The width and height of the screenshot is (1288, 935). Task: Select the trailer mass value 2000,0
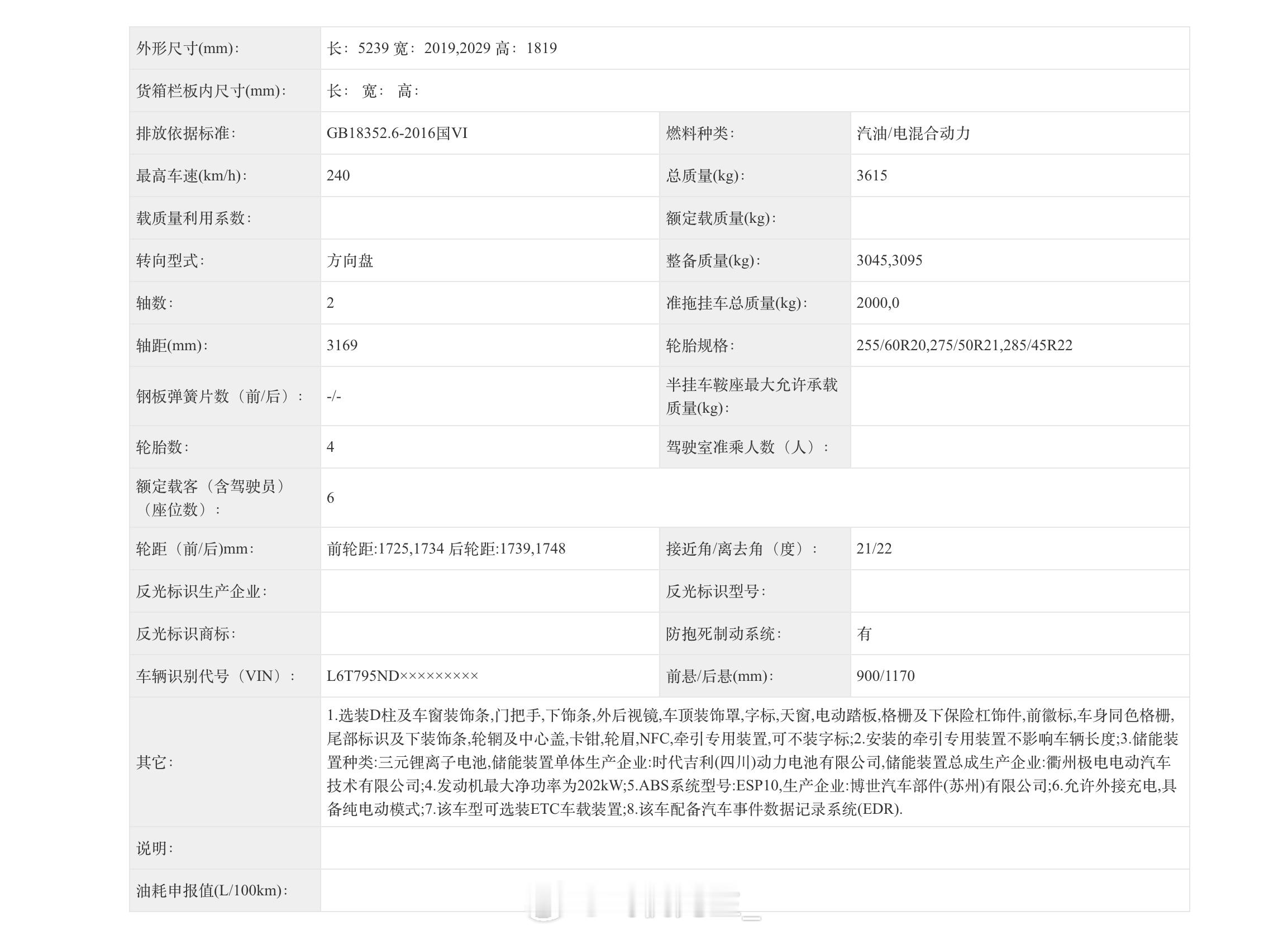[878, 303]
